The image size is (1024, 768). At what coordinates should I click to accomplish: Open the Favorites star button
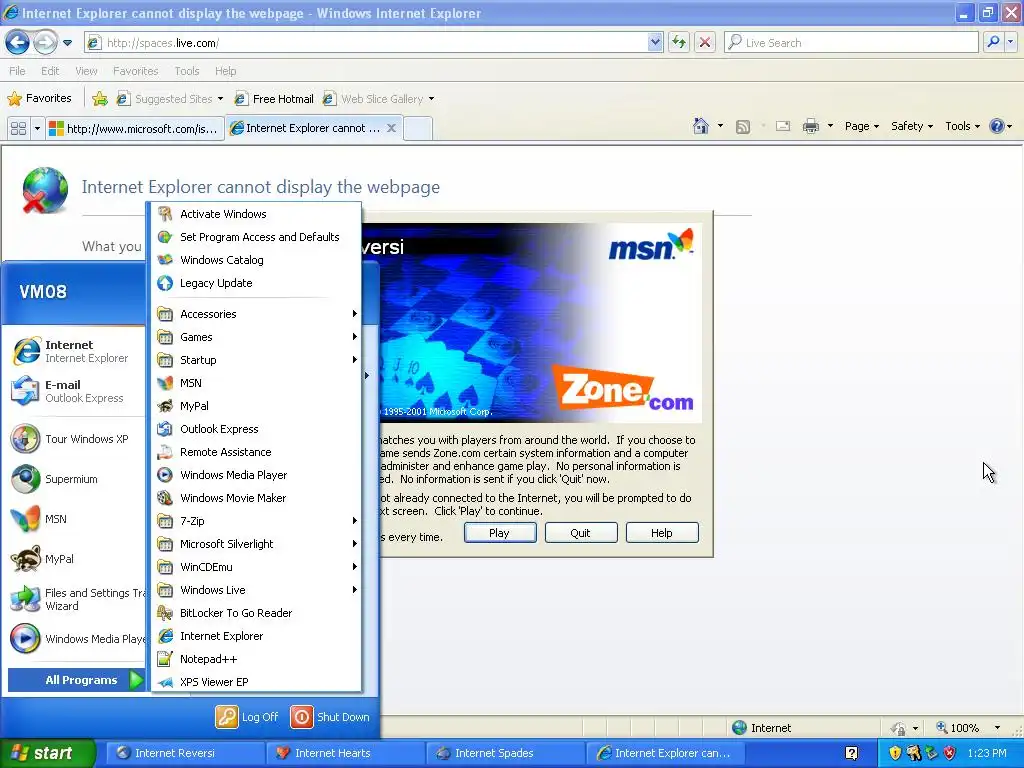pyautogui.click(x=39, y=99)
